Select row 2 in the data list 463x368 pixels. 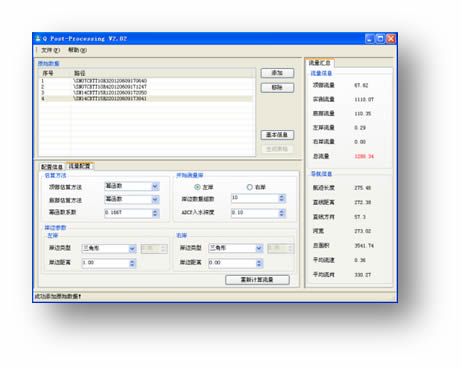click(x=146, y=87)
